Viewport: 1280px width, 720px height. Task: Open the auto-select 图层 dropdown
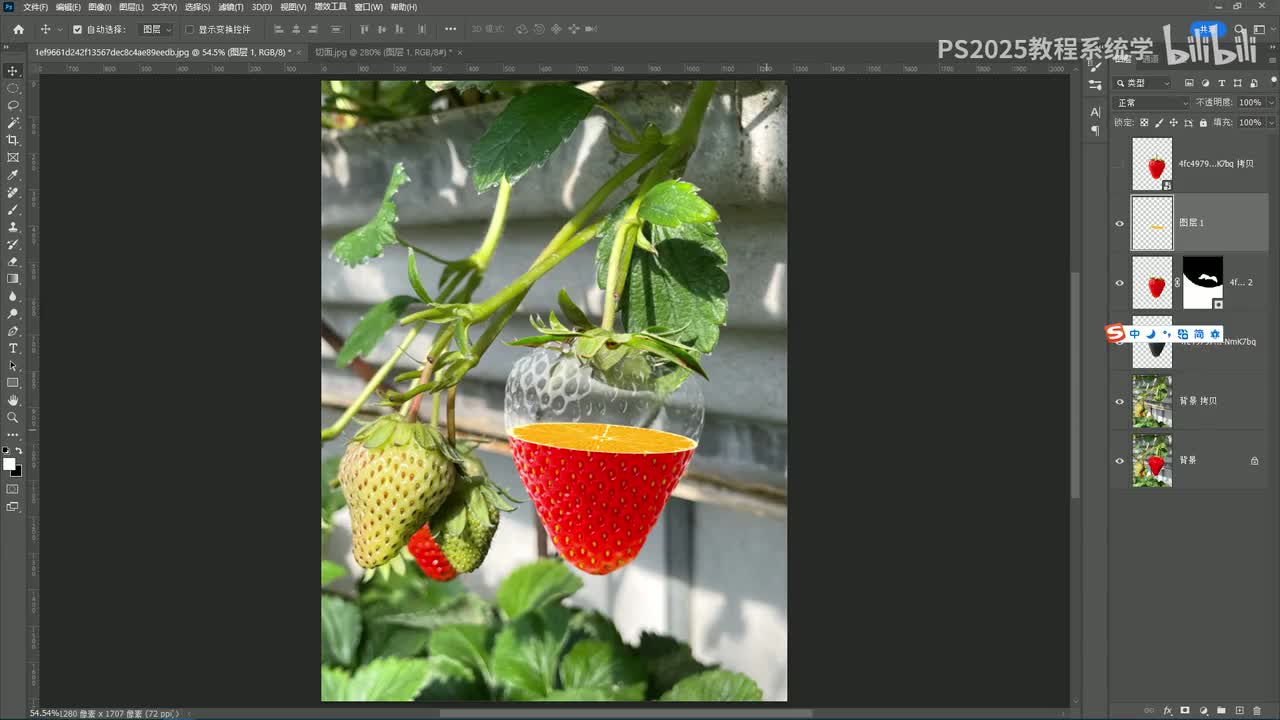(x=157, y=30)
